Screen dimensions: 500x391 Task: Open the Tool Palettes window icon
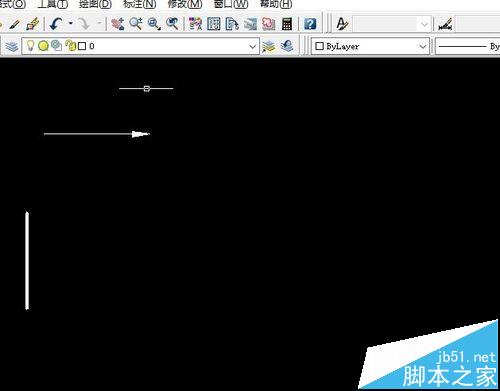232,24
